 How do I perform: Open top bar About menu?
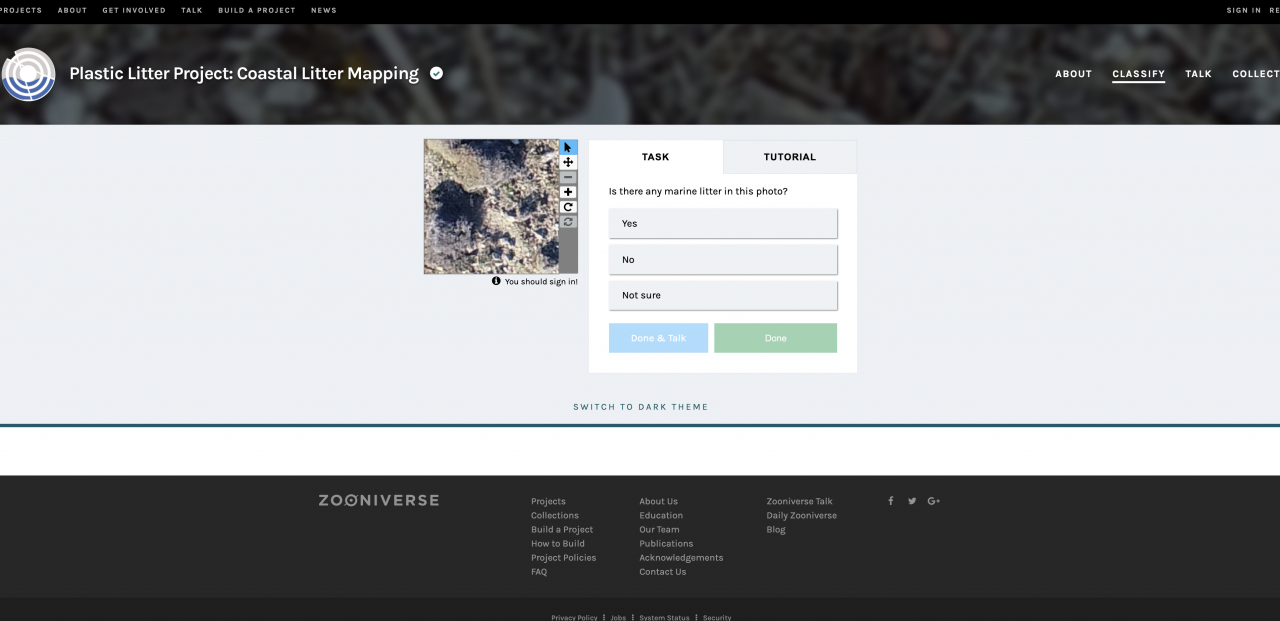(72, 10)
